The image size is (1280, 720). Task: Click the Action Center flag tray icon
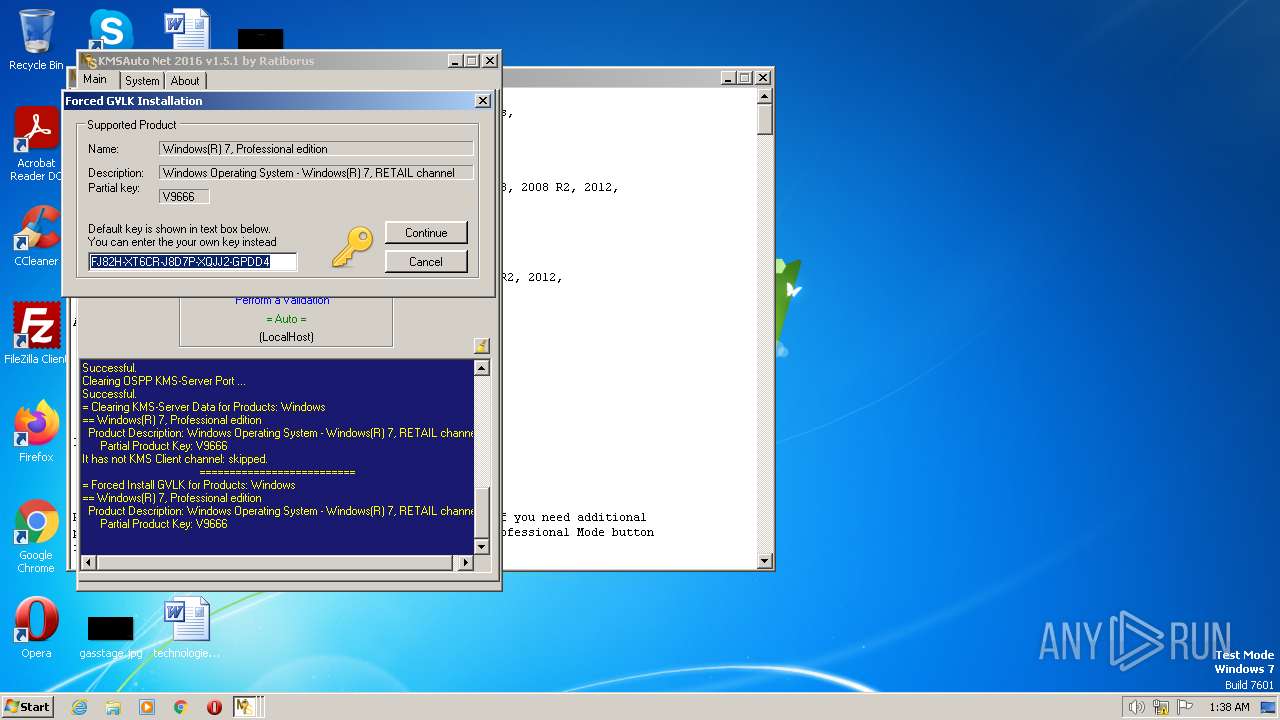pos(1186,707)
